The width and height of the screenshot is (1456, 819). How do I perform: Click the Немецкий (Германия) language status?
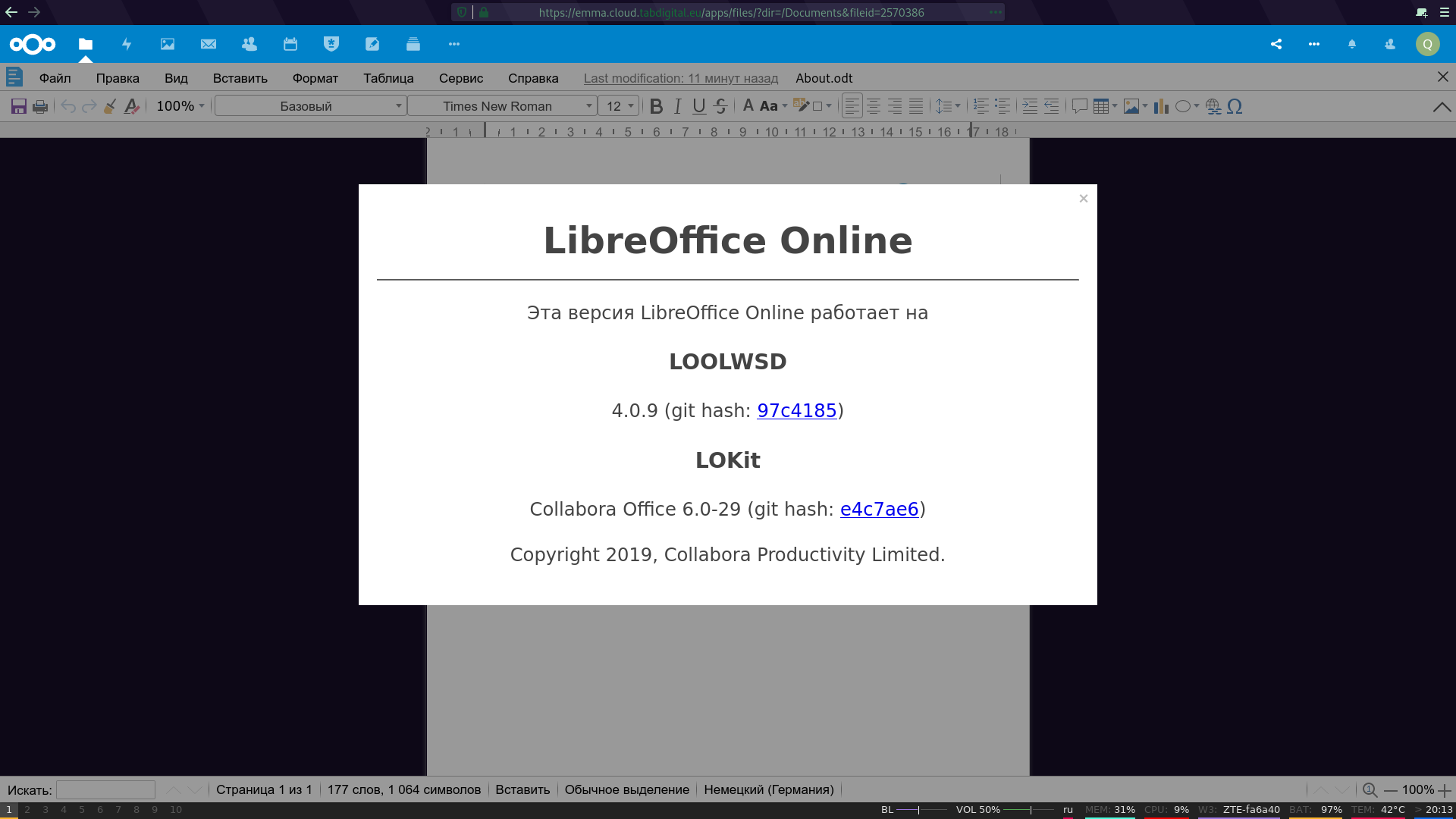tap(769, 789)
